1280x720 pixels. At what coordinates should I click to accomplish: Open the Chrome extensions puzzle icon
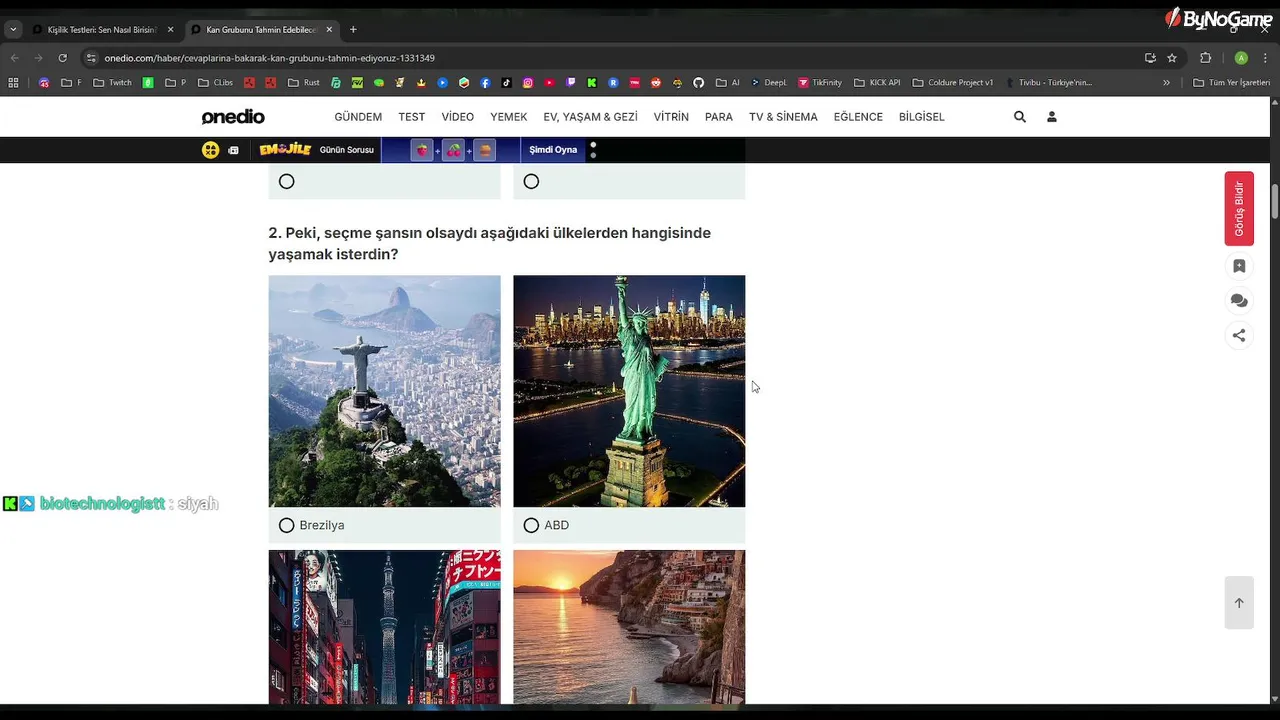(1206, 58)
